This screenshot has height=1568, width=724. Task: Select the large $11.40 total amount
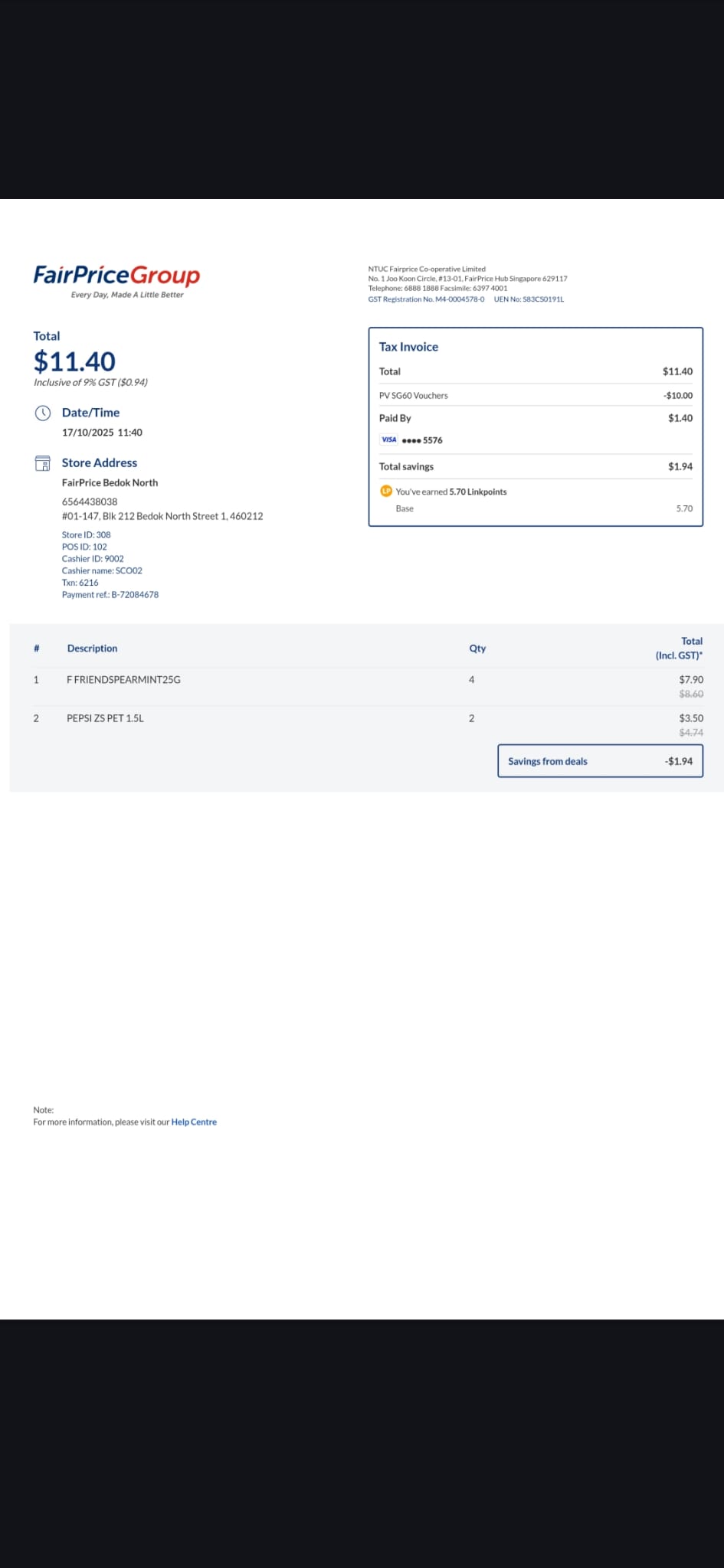(74, 361)
